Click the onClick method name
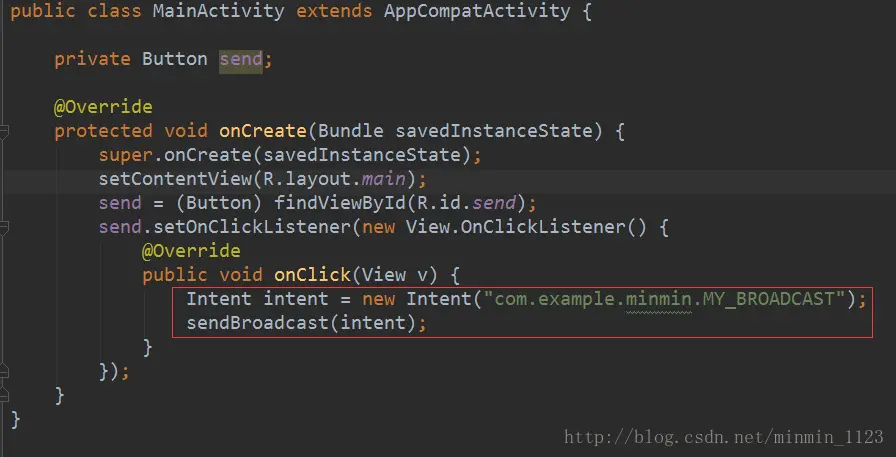This screenshot has height=457, width=896. pyautogui.click(x=312, y=275)
